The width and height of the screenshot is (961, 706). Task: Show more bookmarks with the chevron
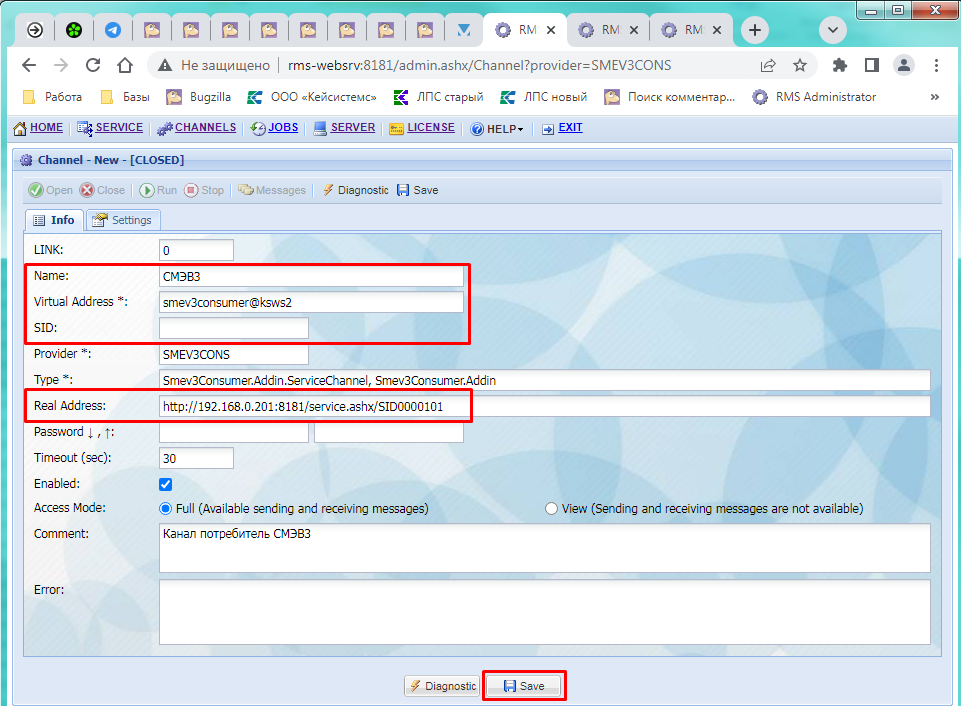[x=935, y=97]
